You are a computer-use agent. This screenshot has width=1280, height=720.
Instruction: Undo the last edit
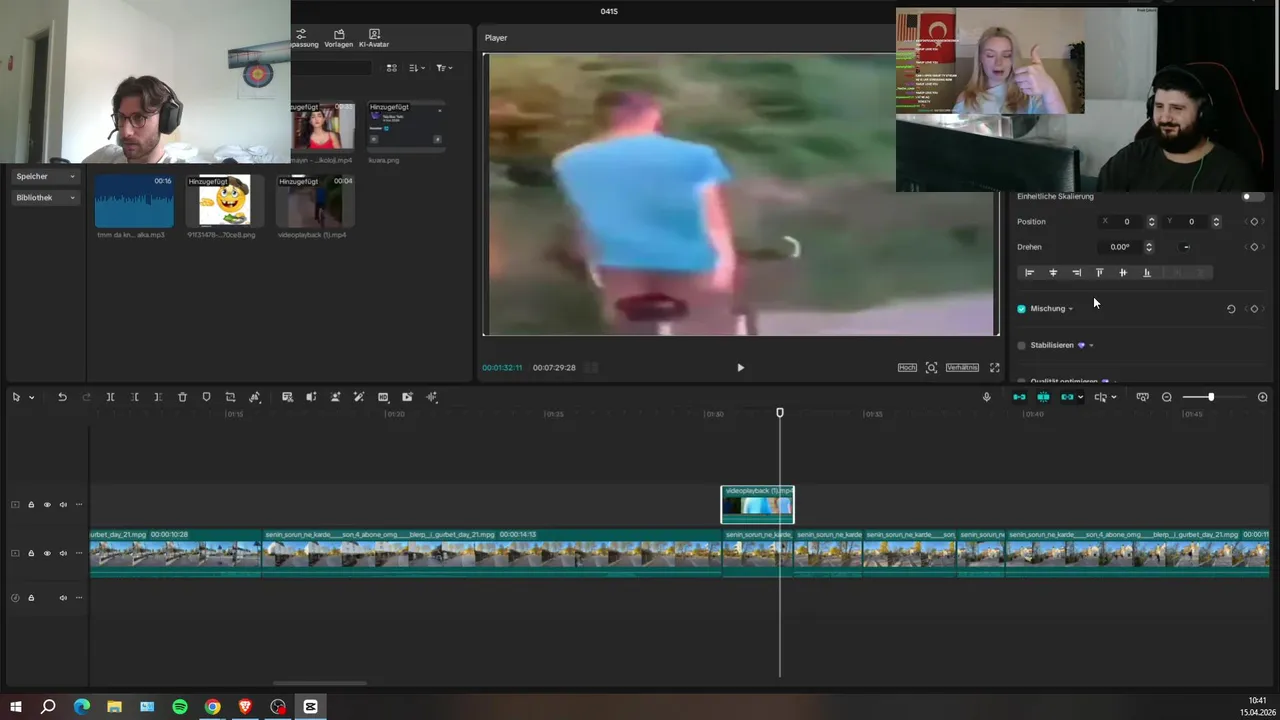(x=62, y=397)
